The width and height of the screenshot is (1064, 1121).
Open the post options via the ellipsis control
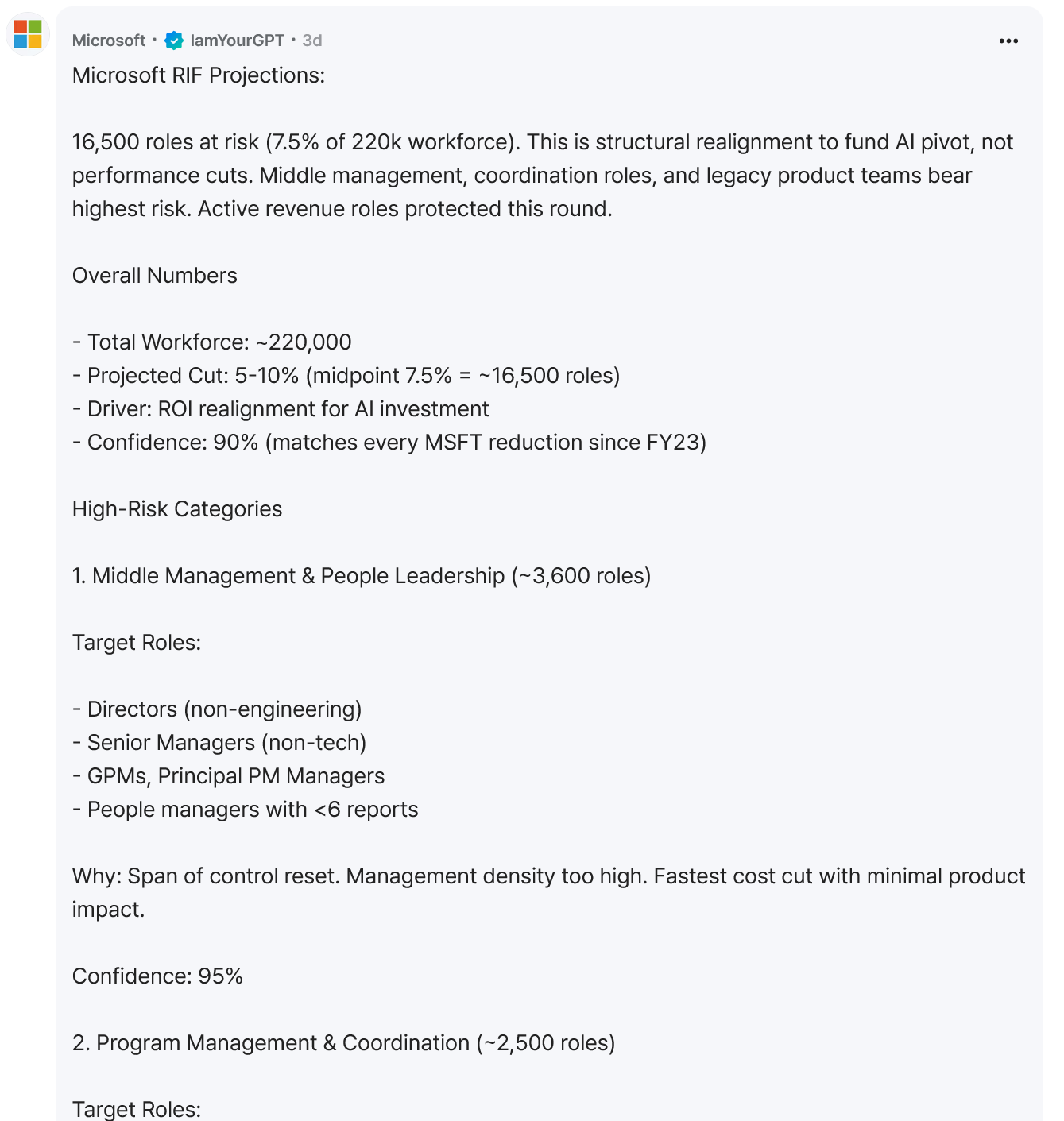point(1008,41)
